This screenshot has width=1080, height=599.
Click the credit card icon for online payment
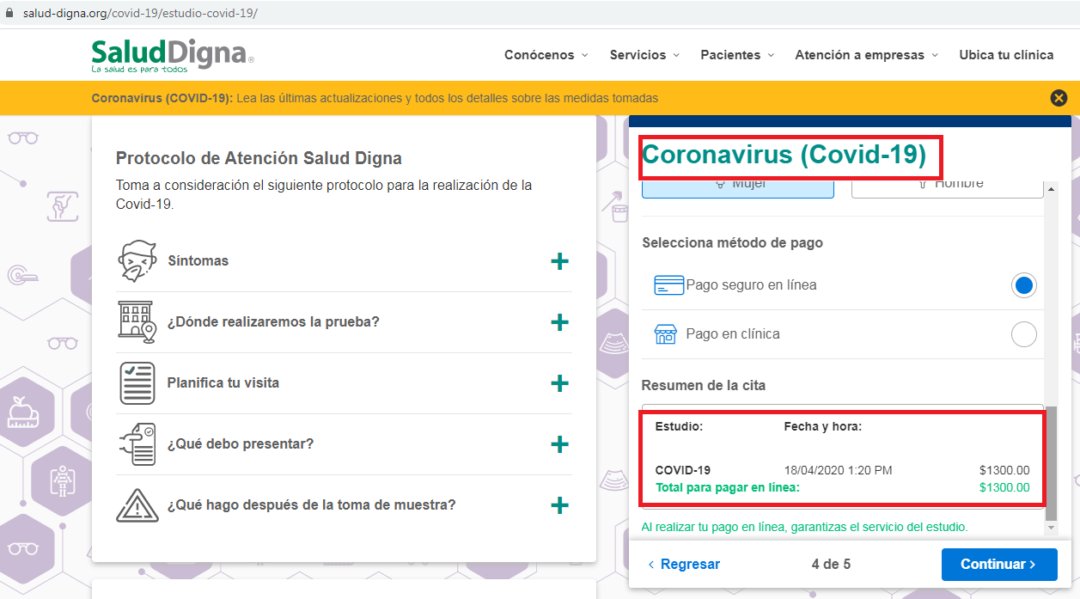pos(668,285)
